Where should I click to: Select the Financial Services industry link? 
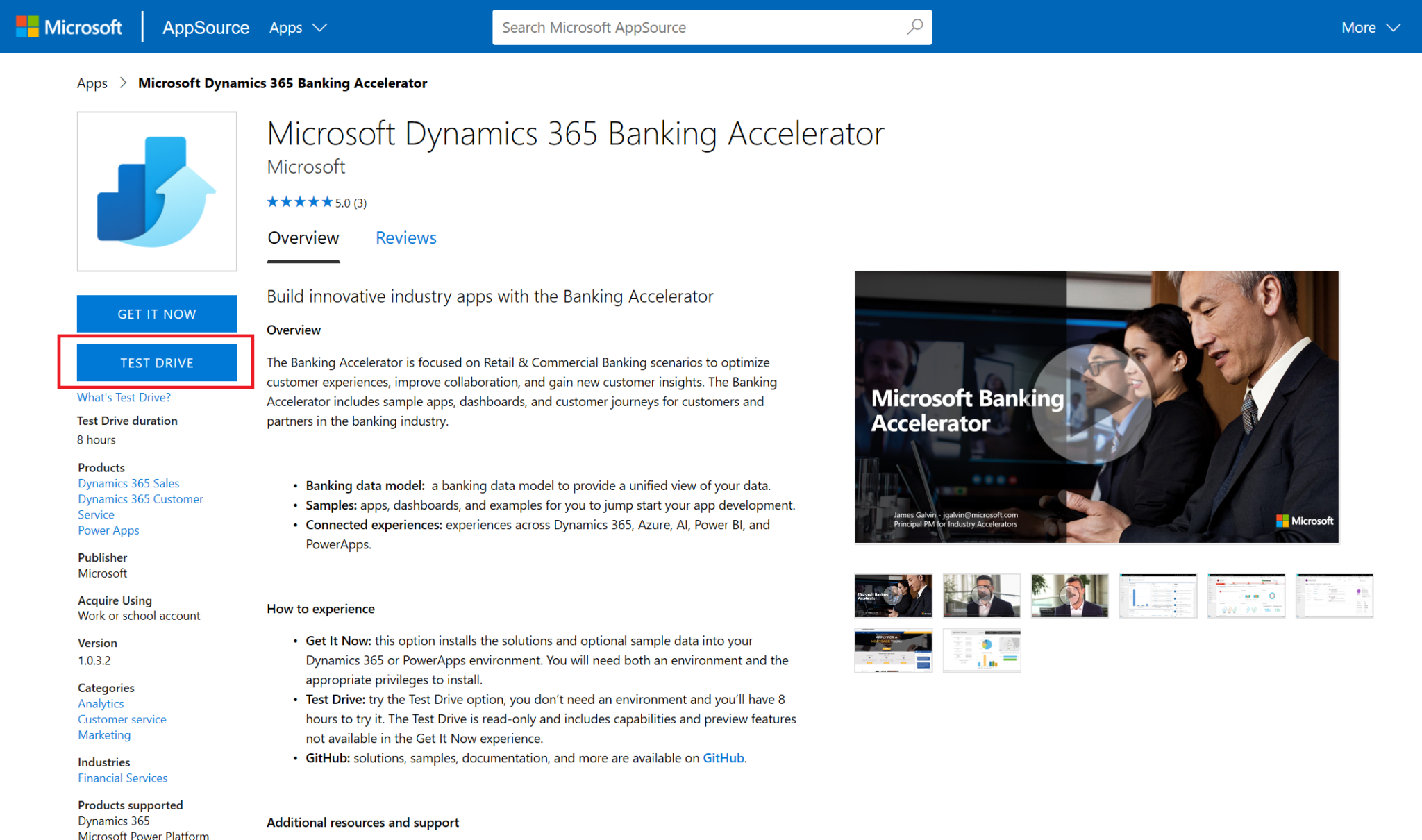[122, 778]
